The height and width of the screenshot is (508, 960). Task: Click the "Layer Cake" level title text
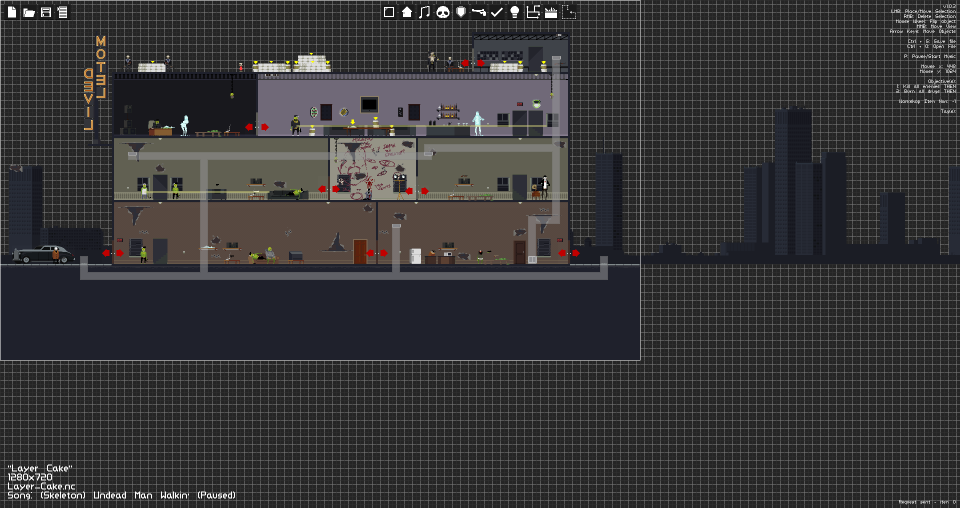point(40,468)
